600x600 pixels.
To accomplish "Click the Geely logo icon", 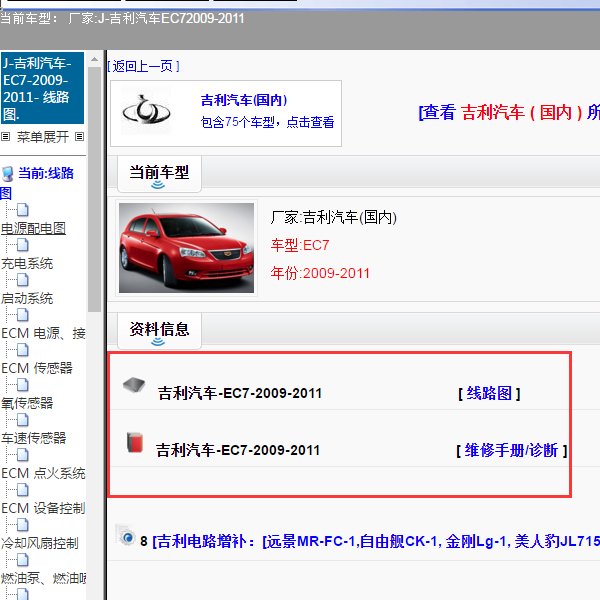I will click(x=146, y=111).
